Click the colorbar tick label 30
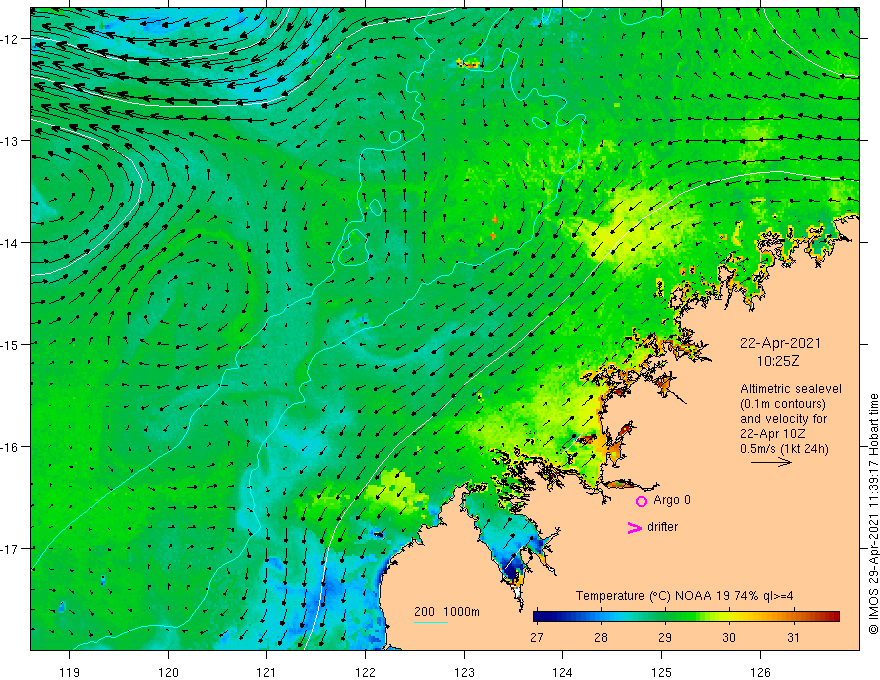The image size is (880, 680). coord(729,637)
